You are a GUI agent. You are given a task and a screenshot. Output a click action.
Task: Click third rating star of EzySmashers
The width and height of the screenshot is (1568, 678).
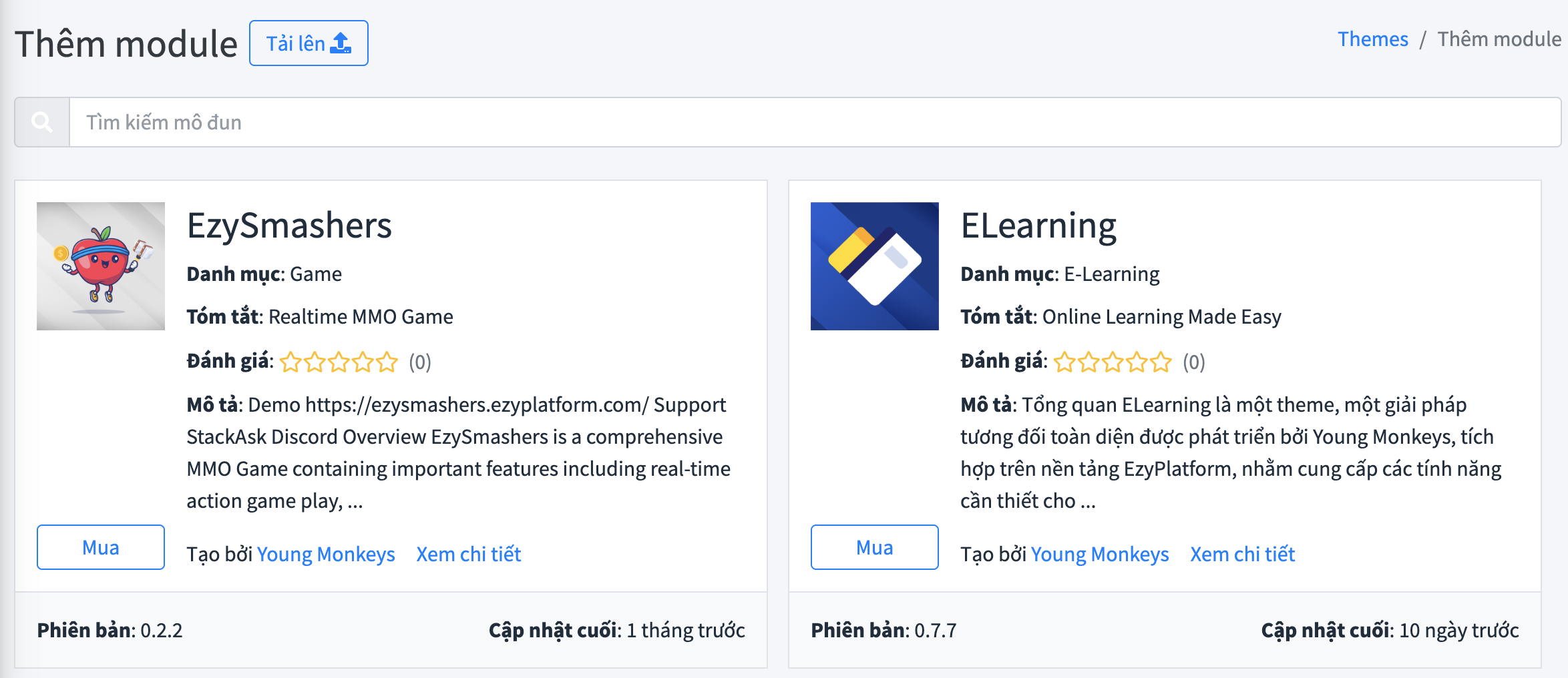click(x=339, y=362)
